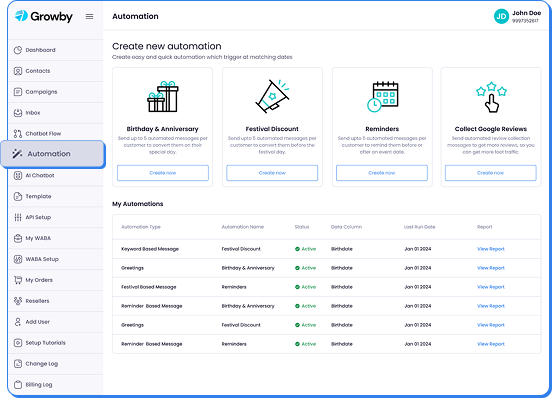552x398 pixels.
Task: Click the API Setup sliders icon
Action: [x=18, y=217]
